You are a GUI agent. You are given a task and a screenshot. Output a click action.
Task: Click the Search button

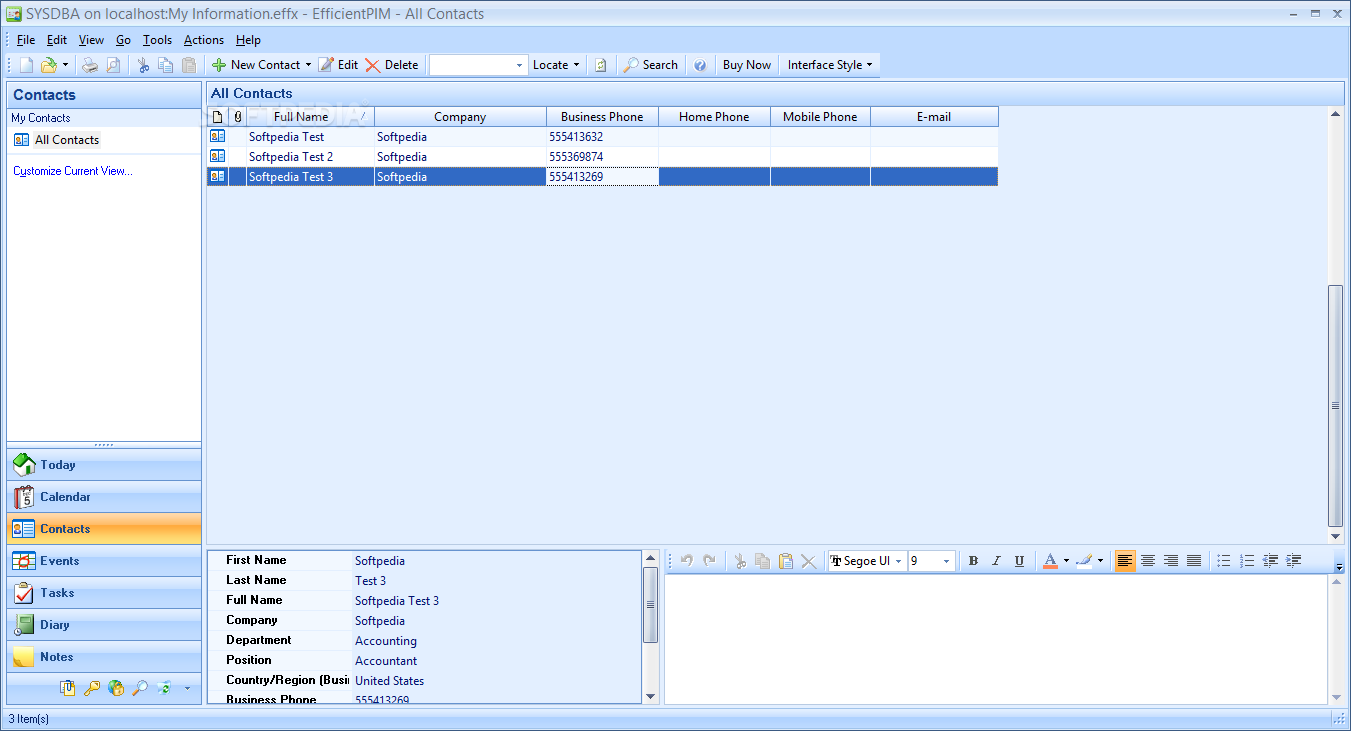pos(651,65)
